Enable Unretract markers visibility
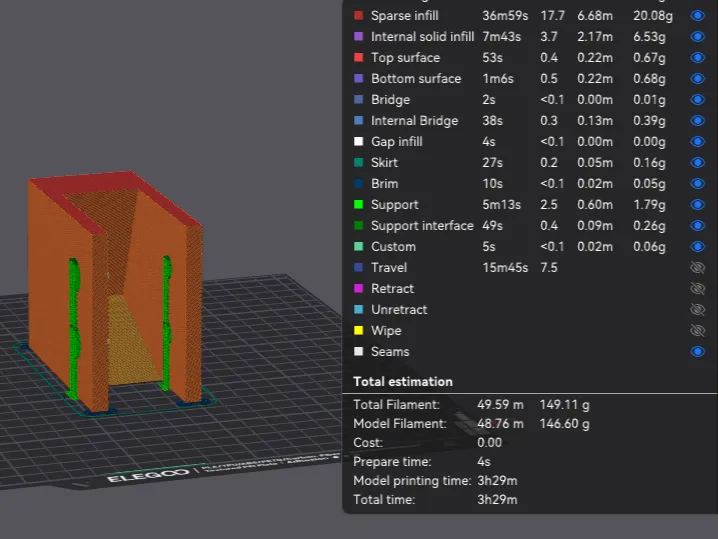 pyautogui.click(x=697, y=310)
